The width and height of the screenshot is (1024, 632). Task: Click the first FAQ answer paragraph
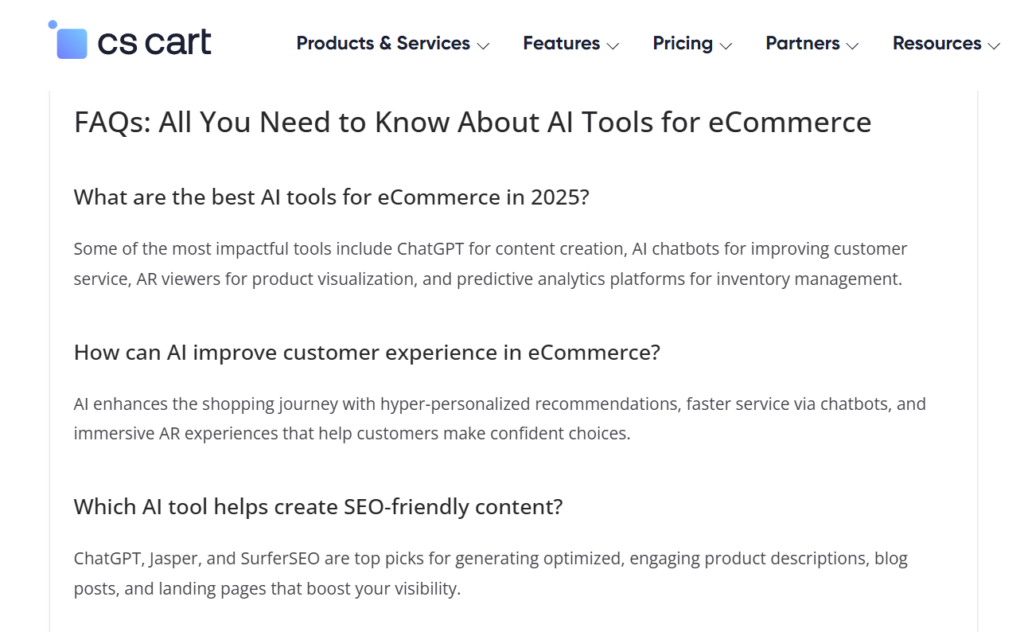tap(490, 263)
